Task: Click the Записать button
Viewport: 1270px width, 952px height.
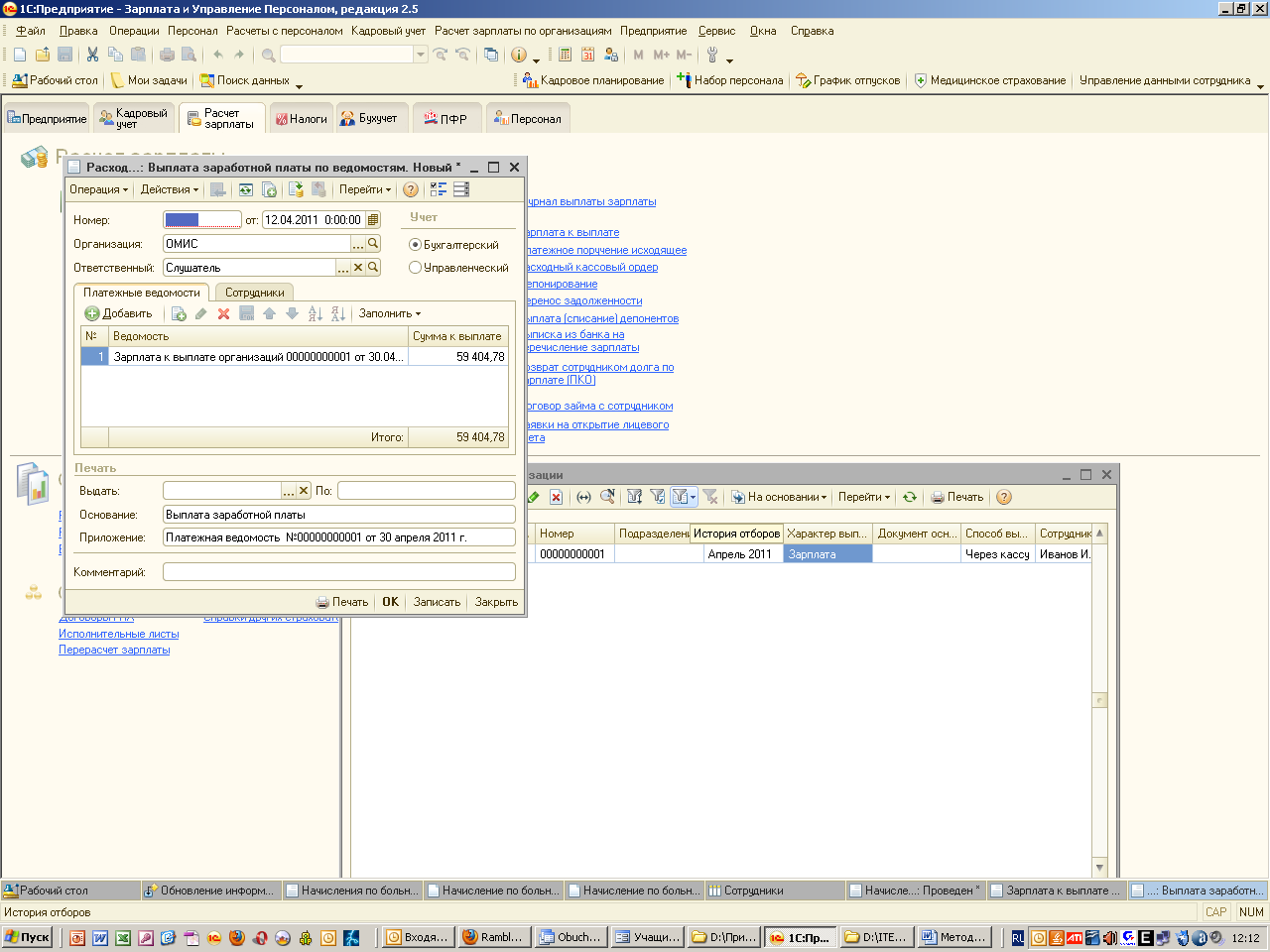Action: (437, 602)
